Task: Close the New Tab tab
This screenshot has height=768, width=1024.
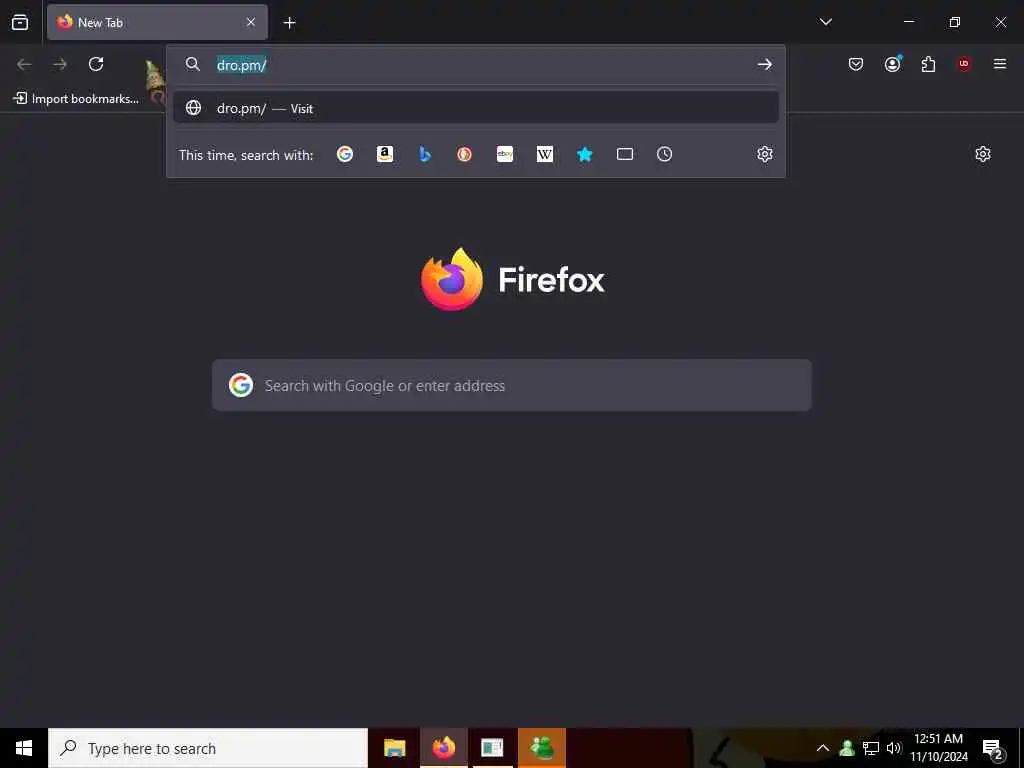Action: [251, 22]
